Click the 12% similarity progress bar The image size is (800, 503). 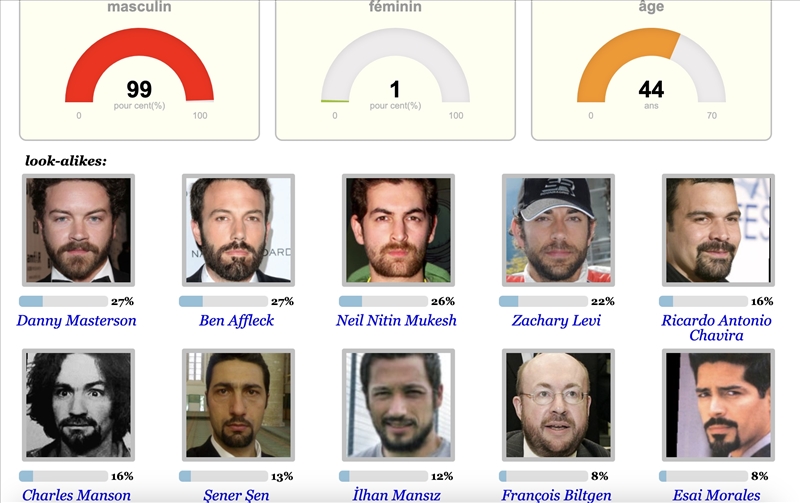coord(383,476)
